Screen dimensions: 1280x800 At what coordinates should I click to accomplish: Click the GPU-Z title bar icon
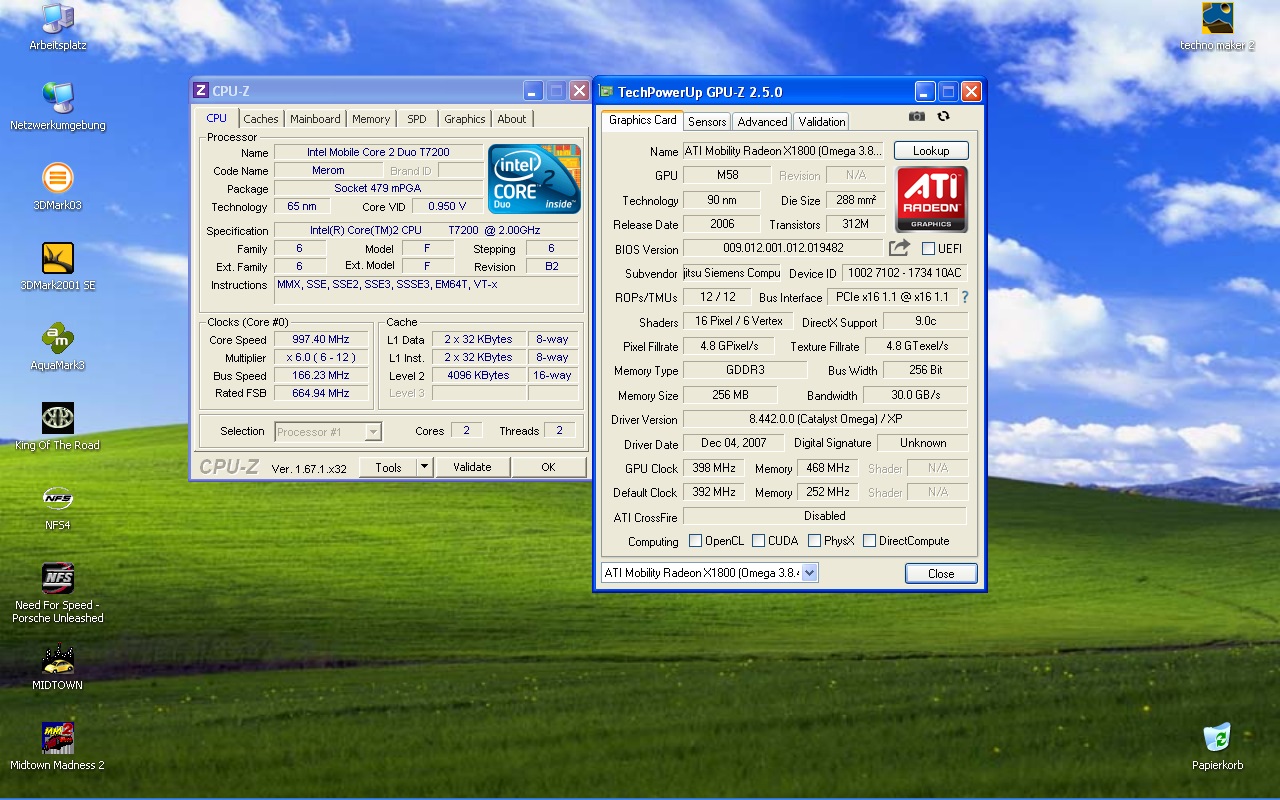click(x=607, y=92)
